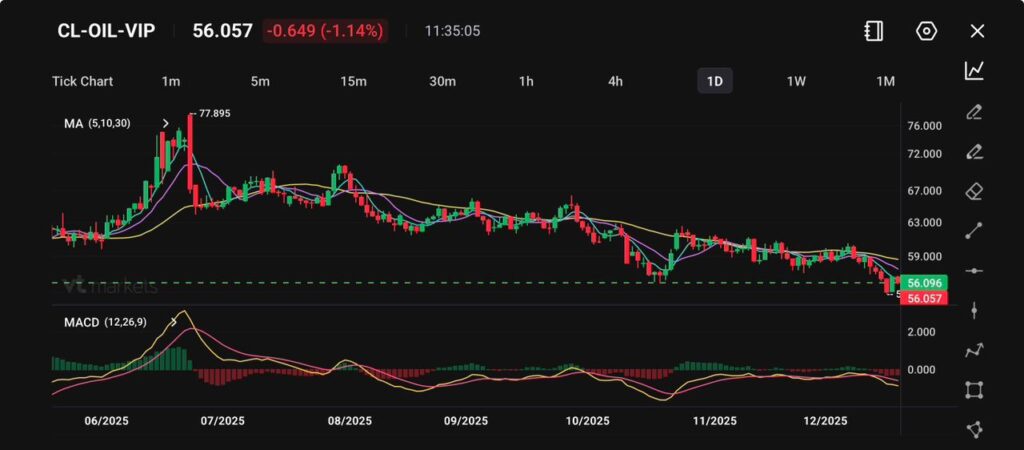Select the first pencil drawing tool
Screen dimensions: 1024x450
[x=974, y=111]
